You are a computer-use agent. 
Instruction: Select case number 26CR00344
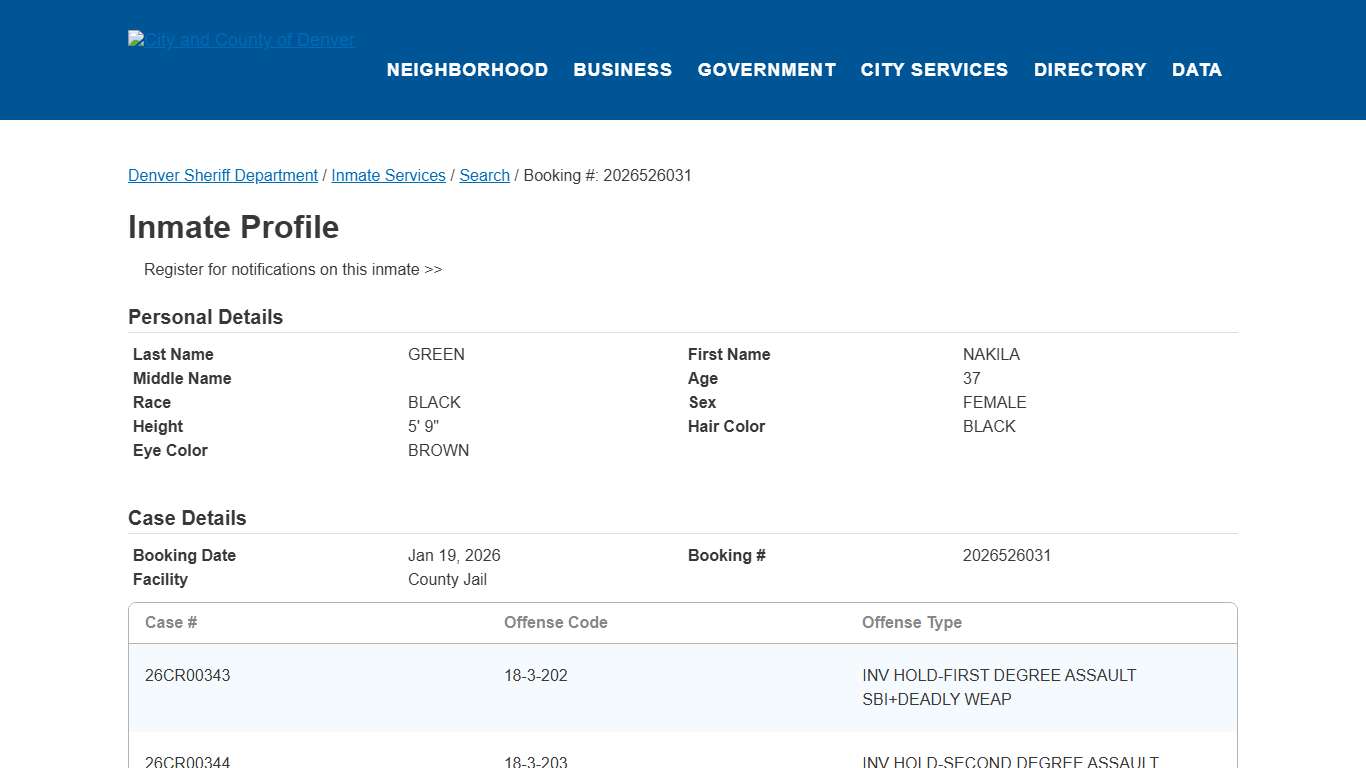tap(187, 761)
